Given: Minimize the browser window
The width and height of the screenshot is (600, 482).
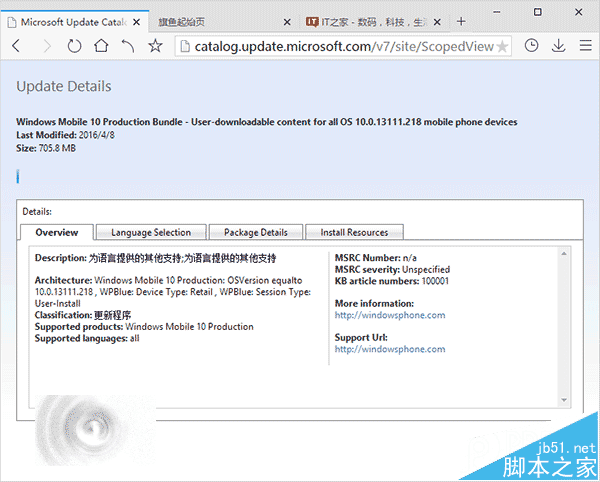Looking at the screenshot, I should tap(497, 12).
